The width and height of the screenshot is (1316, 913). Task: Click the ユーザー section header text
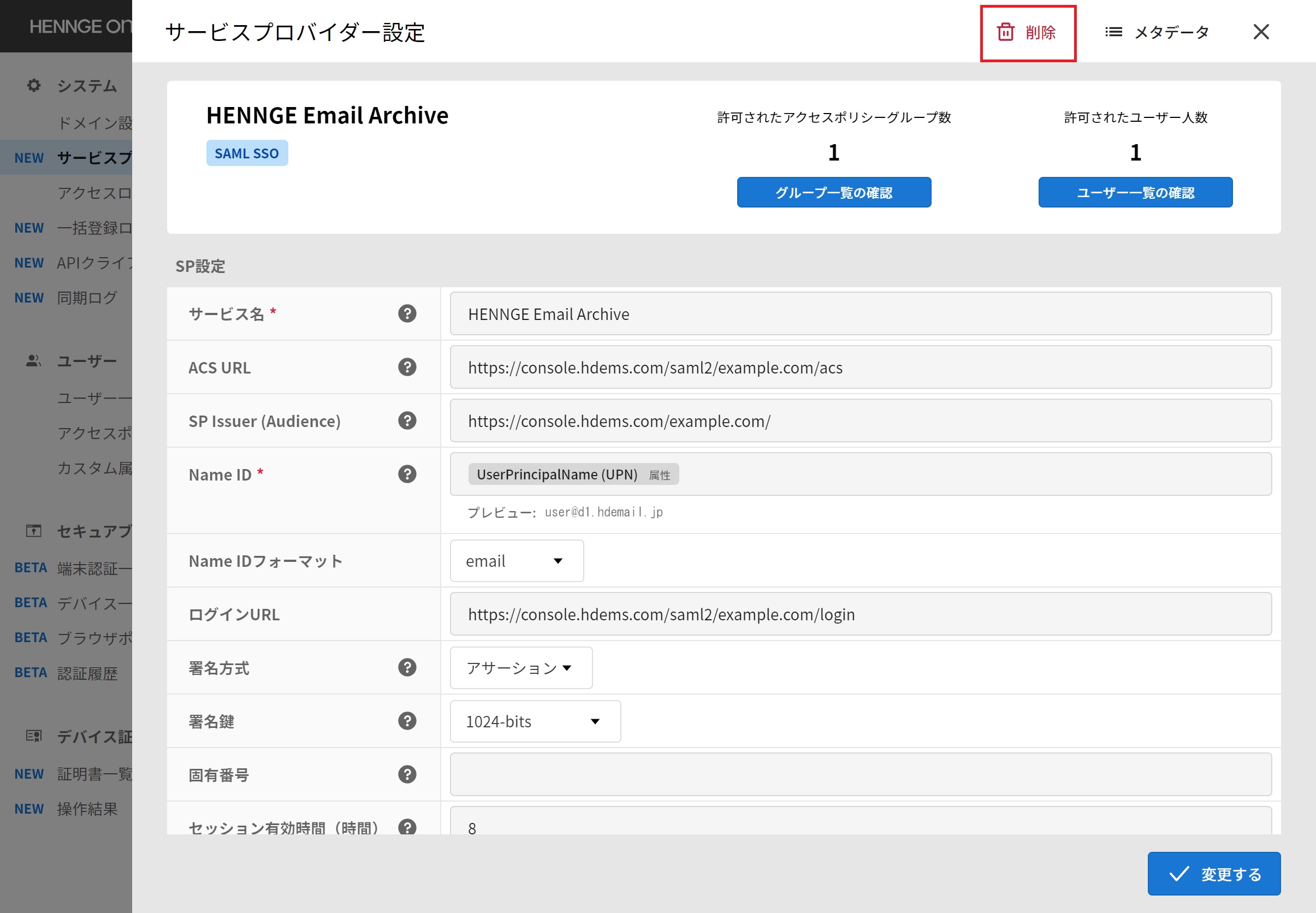(x=87, y=361)
